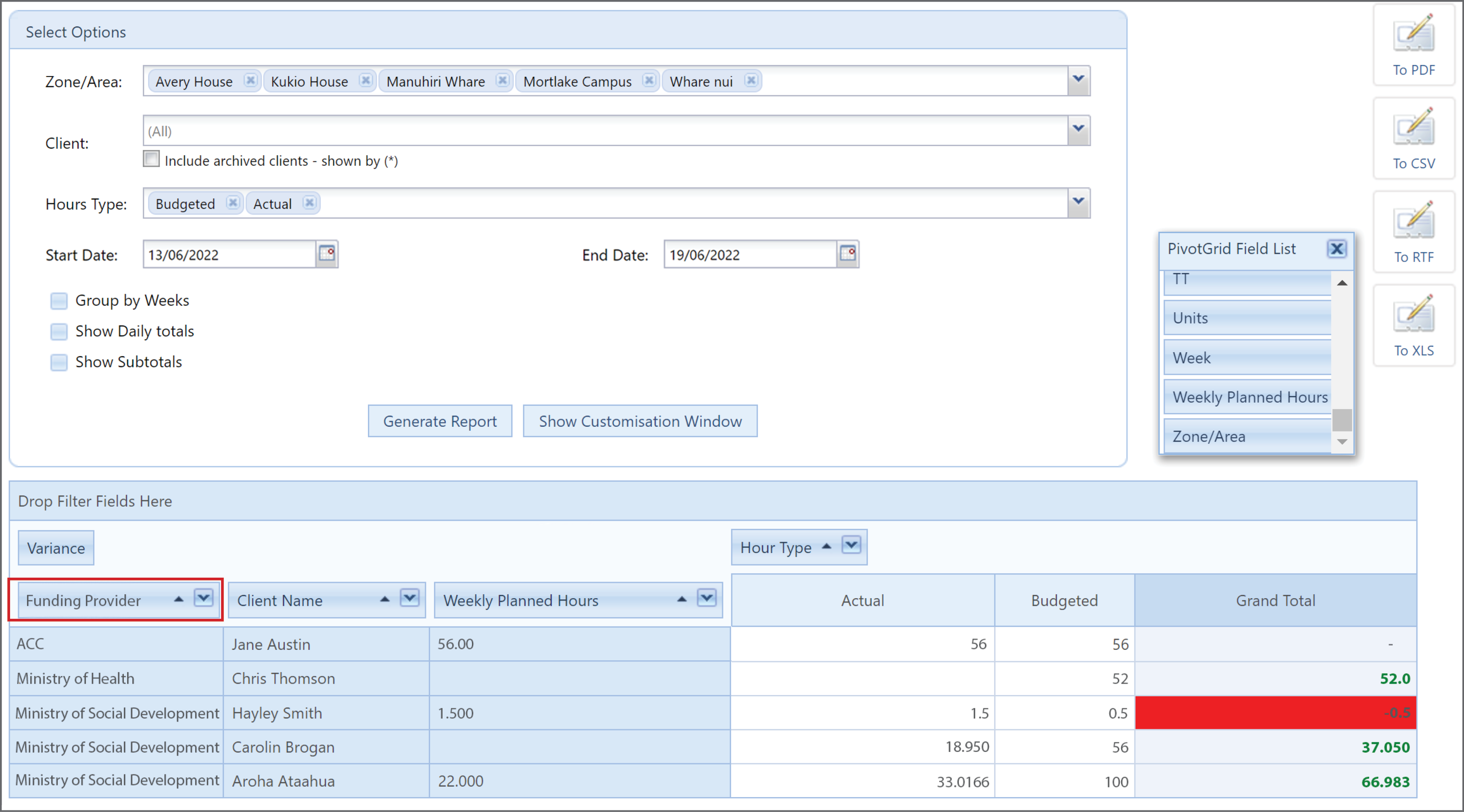Viewport: 1464px width, 812px height.
Task: Click the Generate Report button
Action: coord(440,421)
